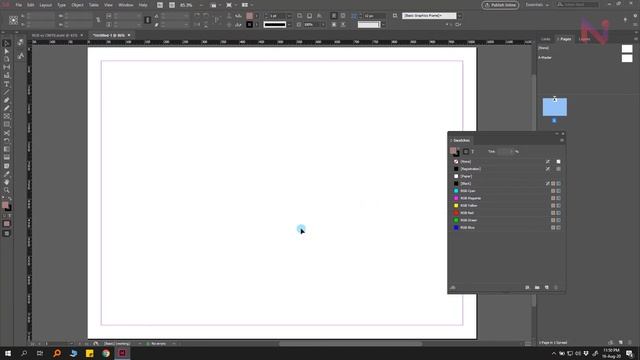The width and height of the screenshot is (640, 360).
Task: Select the Zoom tool
Action: coord(7,191)
